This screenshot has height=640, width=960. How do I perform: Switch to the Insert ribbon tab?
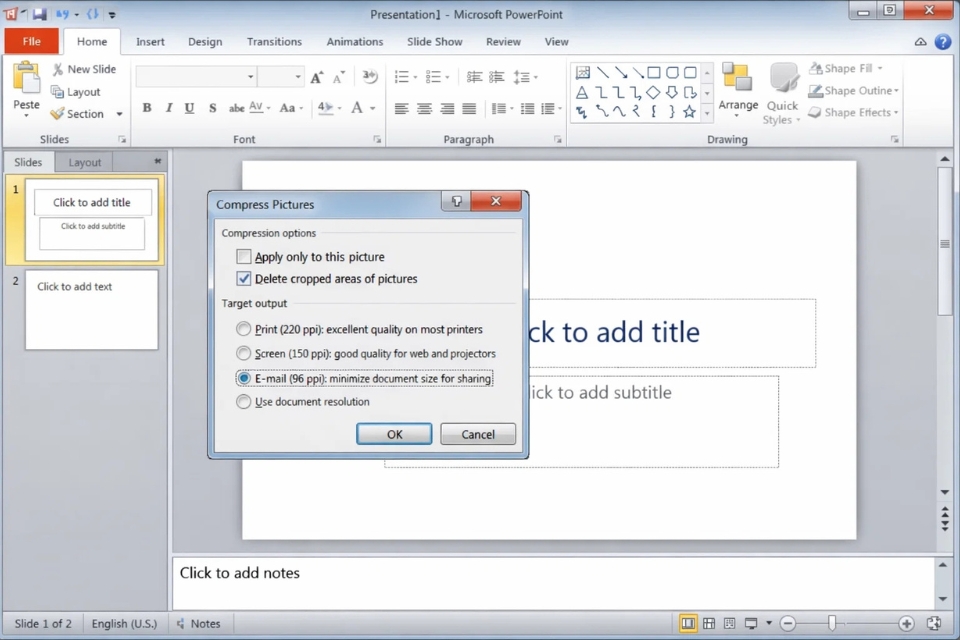[150, 41]
